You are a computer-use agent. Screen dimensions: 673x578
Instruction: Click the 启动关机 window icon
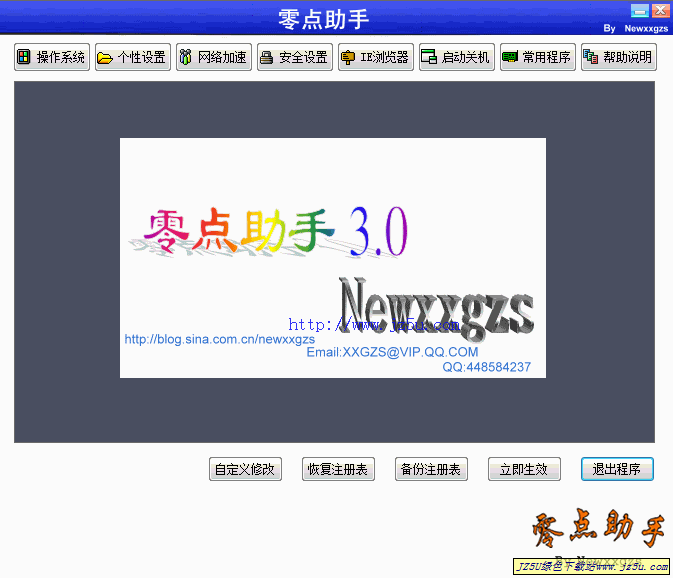pos(429,57)
